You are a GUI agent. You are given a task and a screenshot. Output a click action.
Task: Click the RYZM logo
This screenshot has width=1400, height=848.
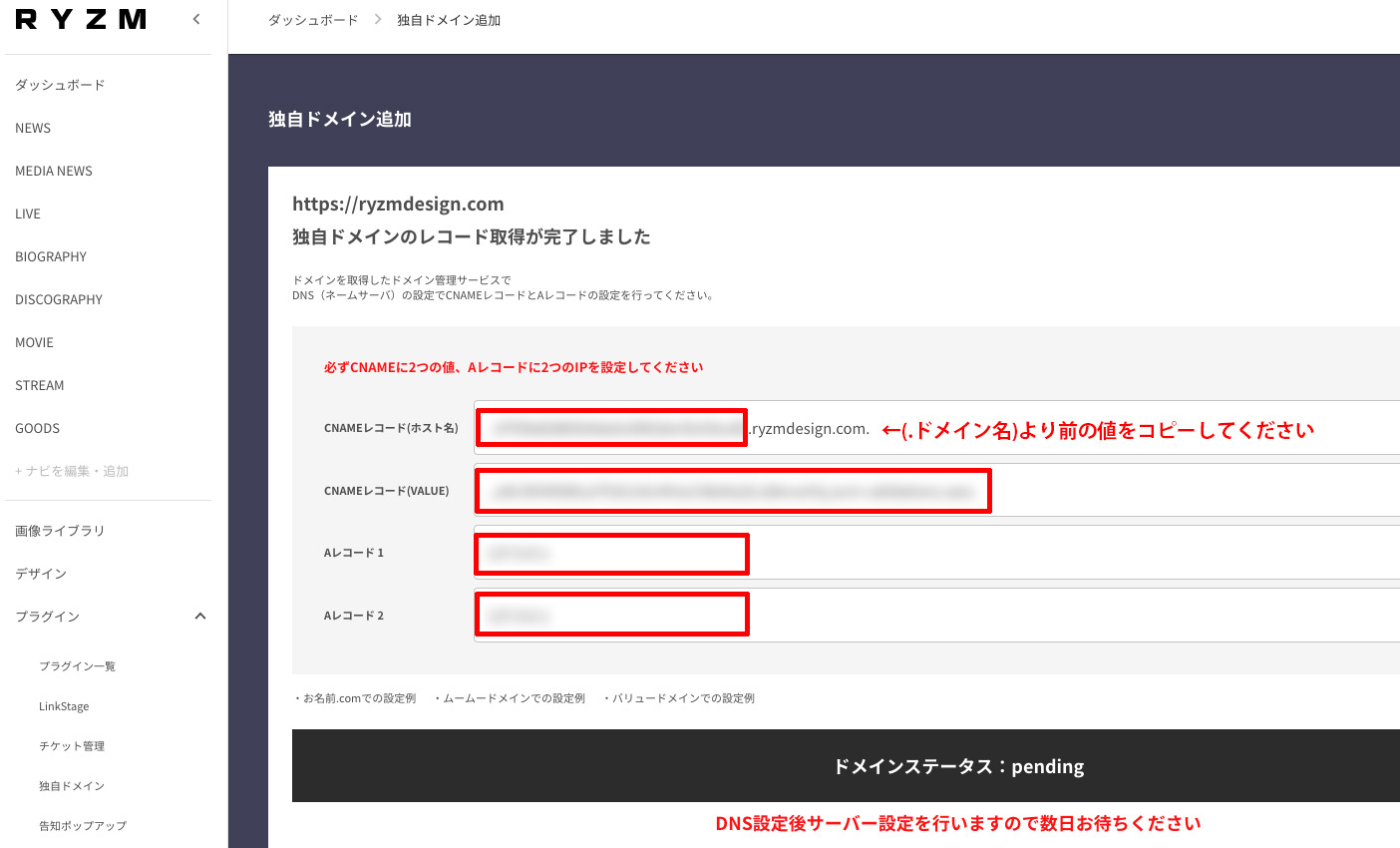[81, 20]
